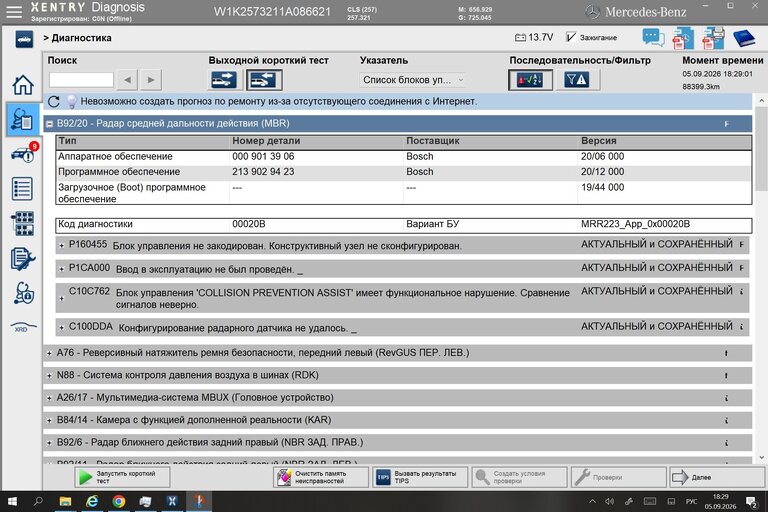The width and height of the screenshot is (768, 512).
Task: Click Запустить короткий тест button
Action: [x=122, y=477]
